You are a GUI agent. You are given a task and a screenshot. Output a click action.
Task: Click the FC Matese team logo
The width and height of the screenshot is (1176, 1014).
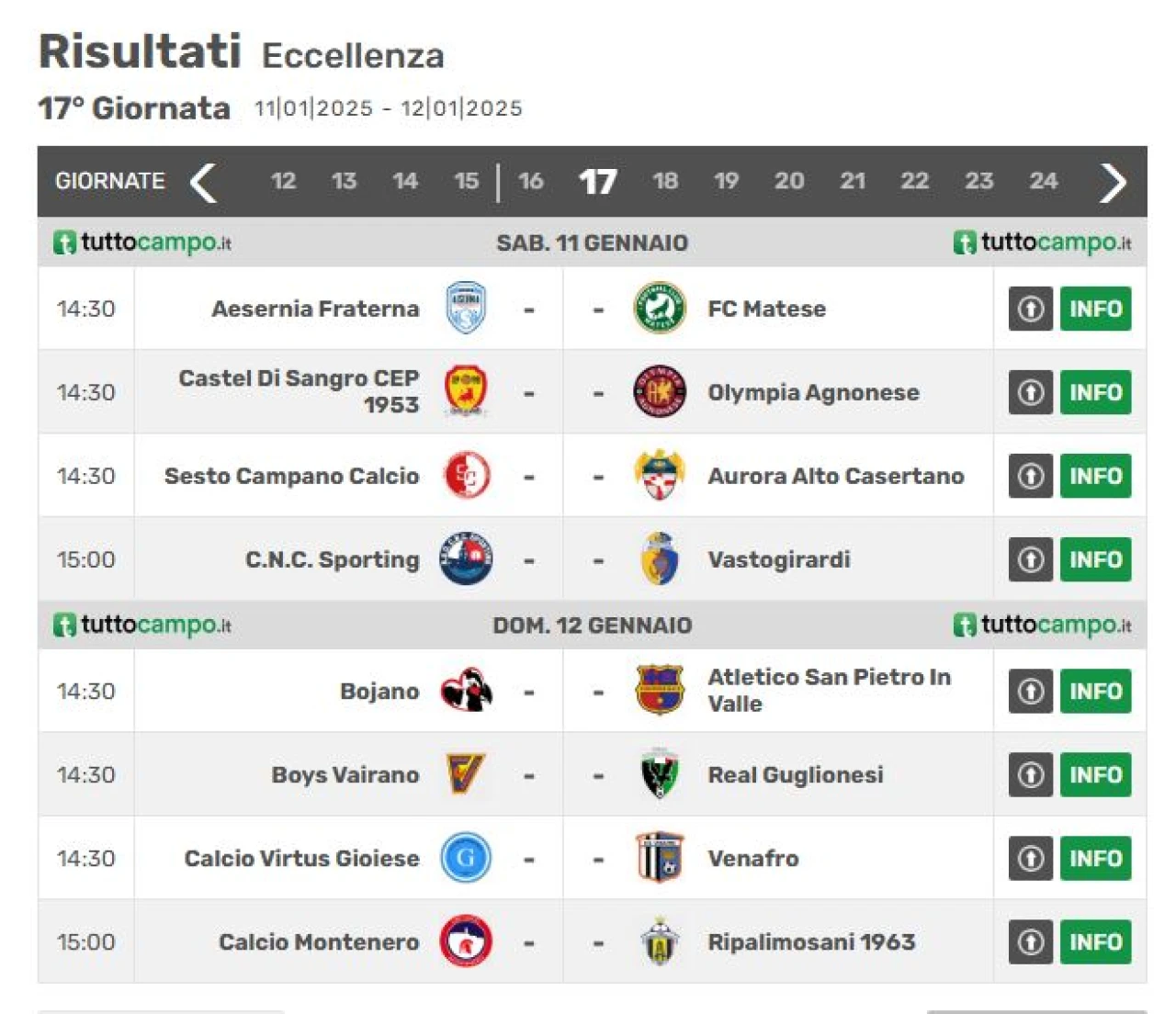(x=659, y=309)
